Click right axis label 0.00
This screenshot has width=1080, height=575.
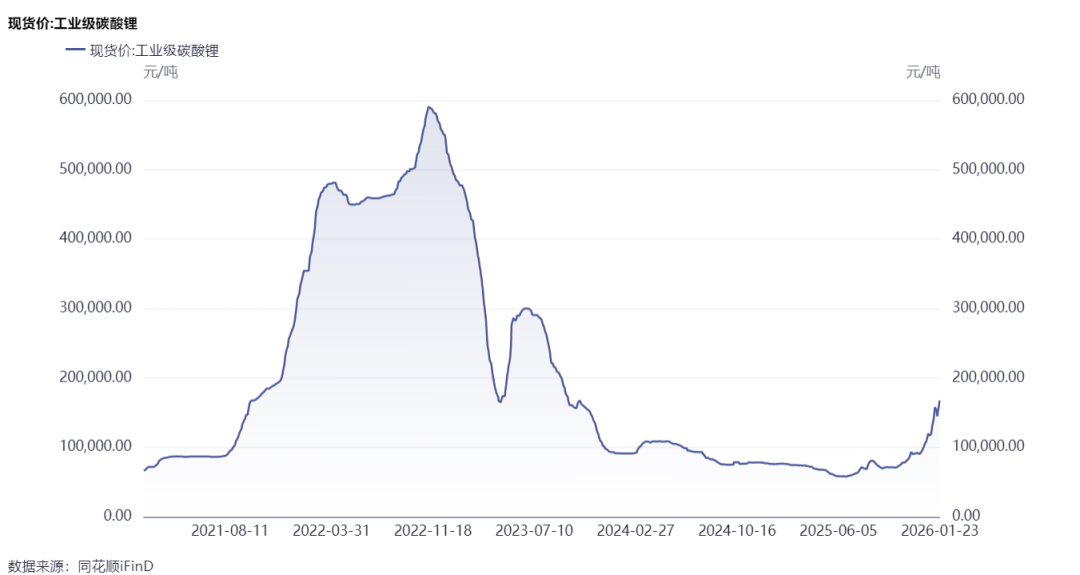(x=966, y=516)
